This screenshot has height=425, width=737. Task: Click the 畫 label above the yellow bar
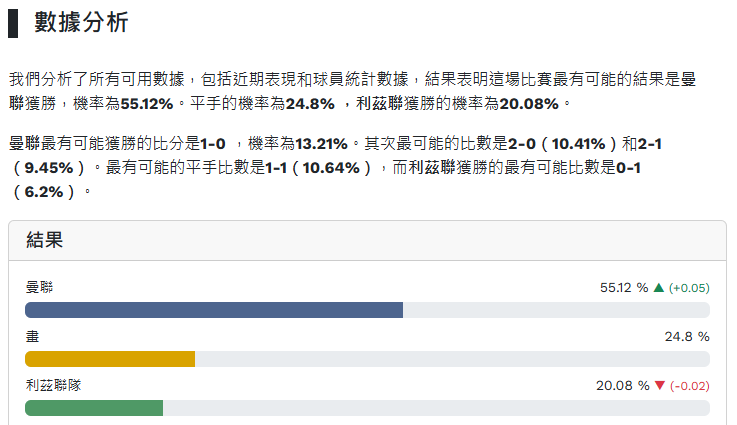[x=32, y=337]
